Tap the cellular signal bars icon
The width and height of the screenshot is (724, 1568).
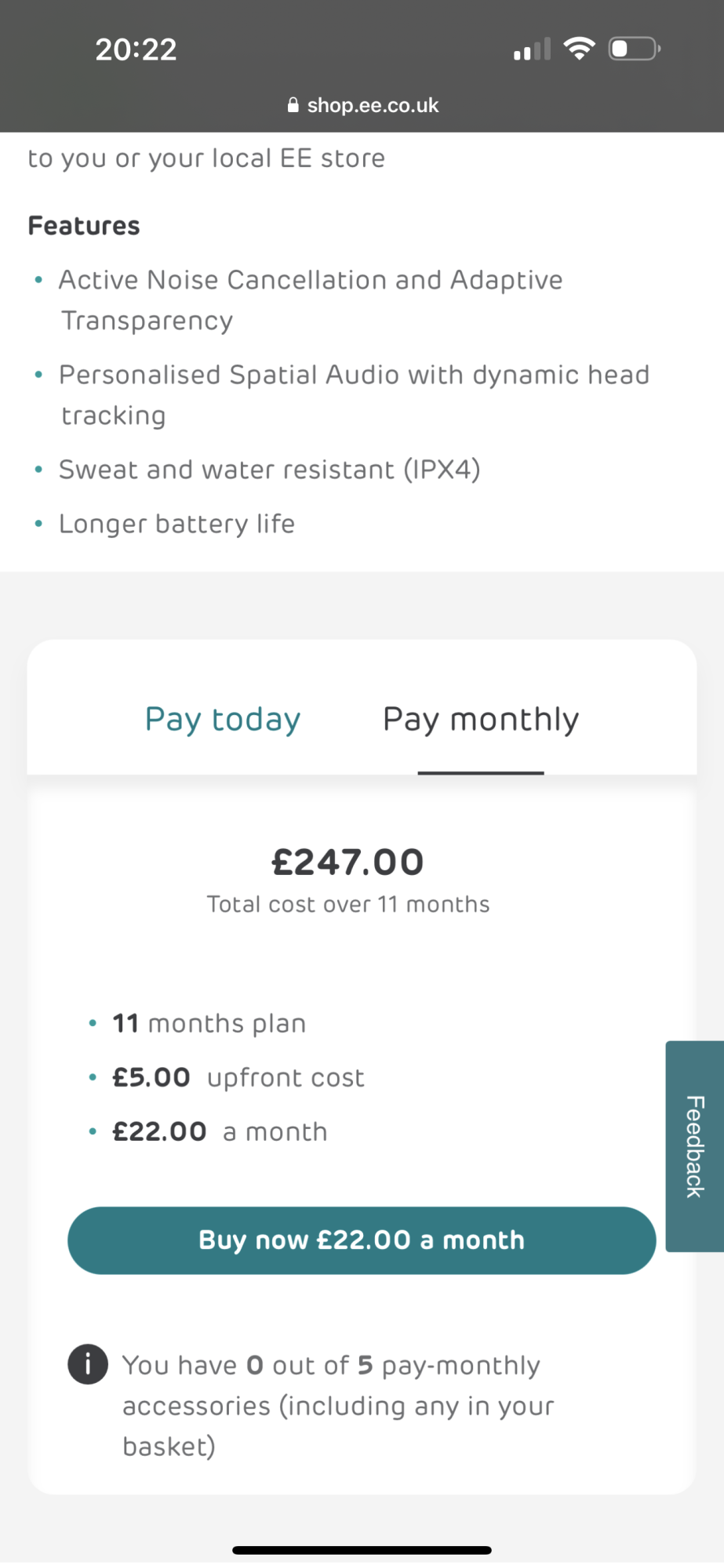coord(532,50)
